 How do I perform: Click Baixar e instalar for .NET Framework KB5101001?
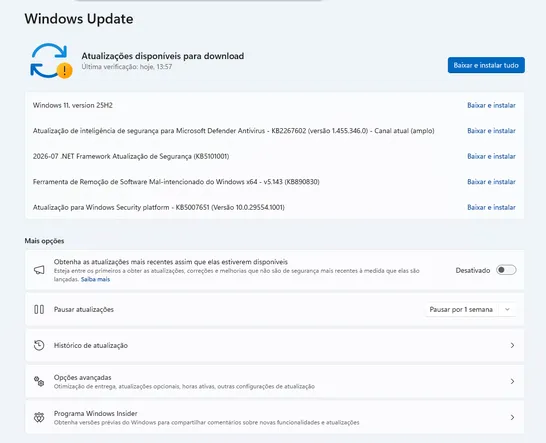(491, 156)
